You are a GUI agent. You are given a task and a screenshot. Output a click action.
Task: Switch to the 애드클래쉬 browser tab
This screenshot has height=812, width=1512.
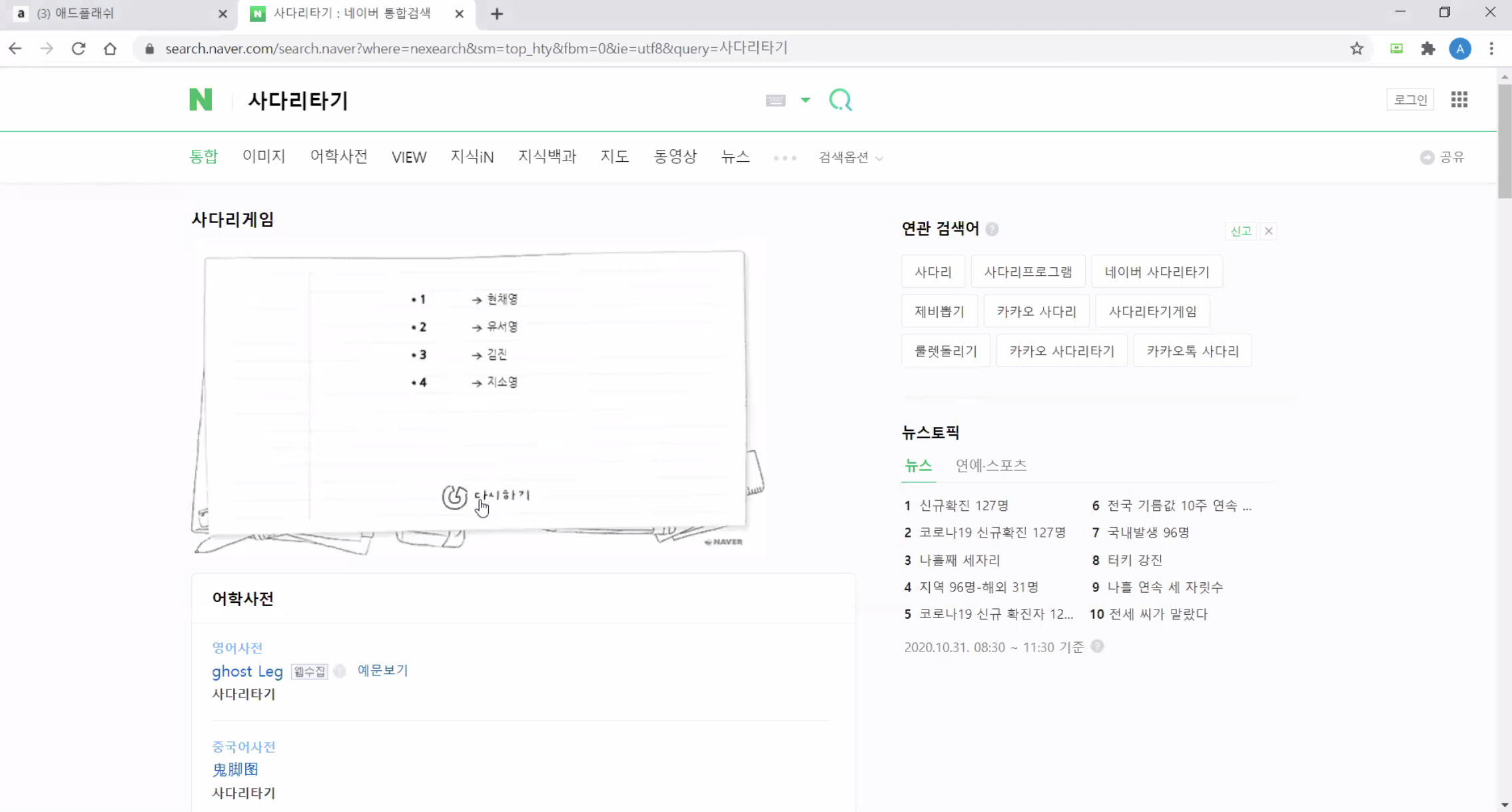pyautogui.click(x=120, y=13)
